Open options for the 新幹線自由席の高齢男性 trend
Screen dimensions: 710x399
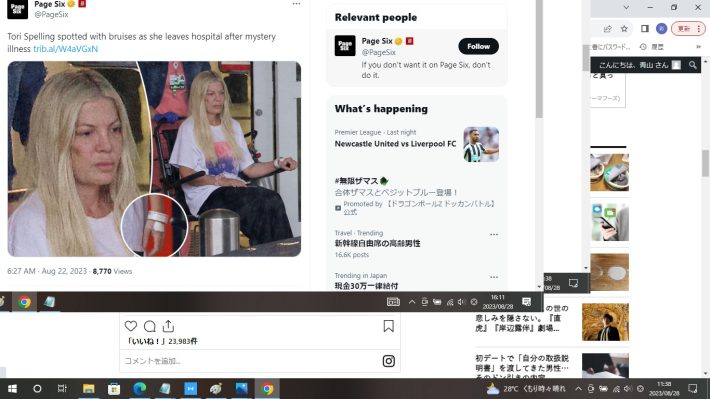pyautogui.click(x=494, y=235)
